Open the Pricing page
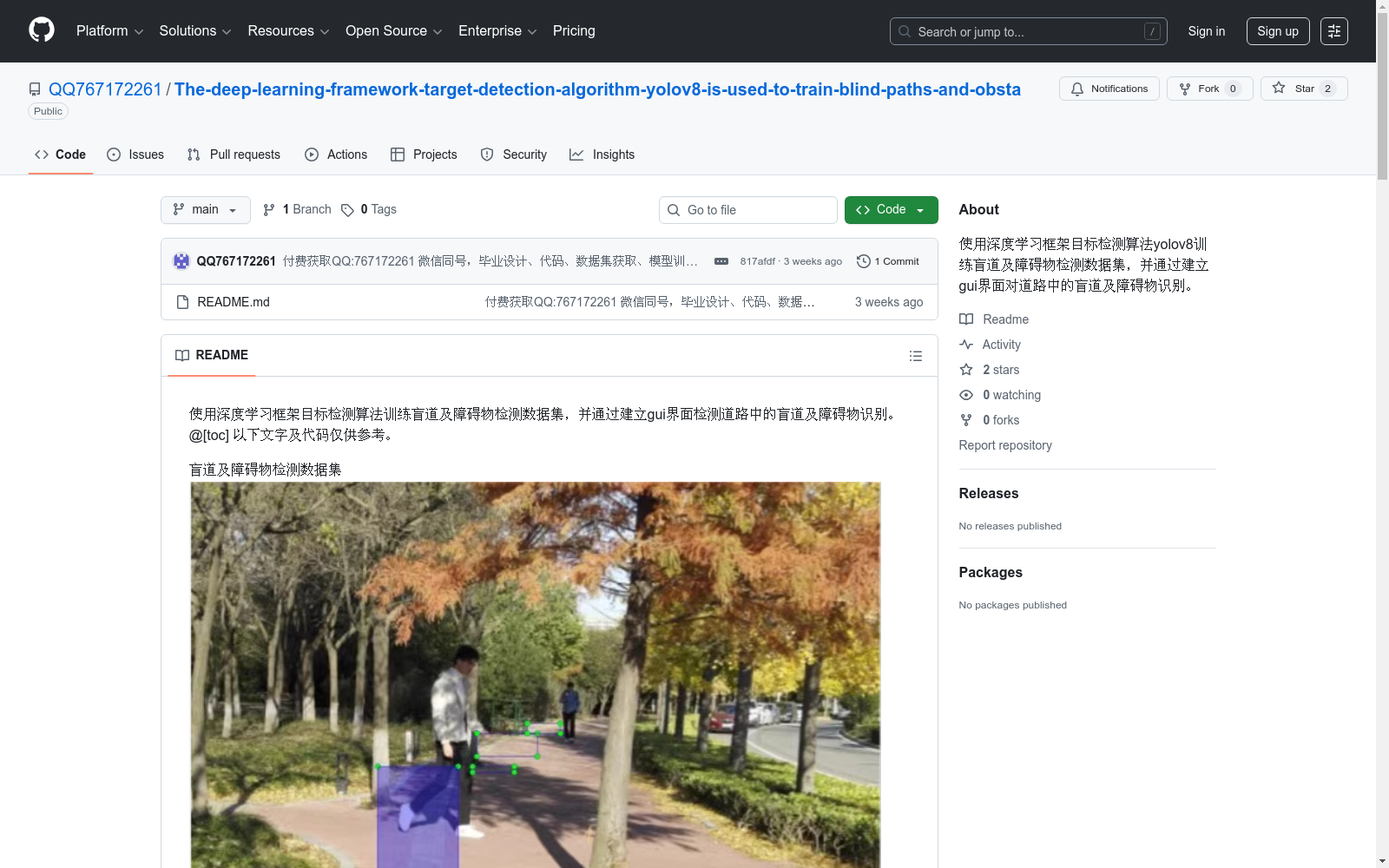The width and height of the screenshot is (1389, 868). click(574, 31)
